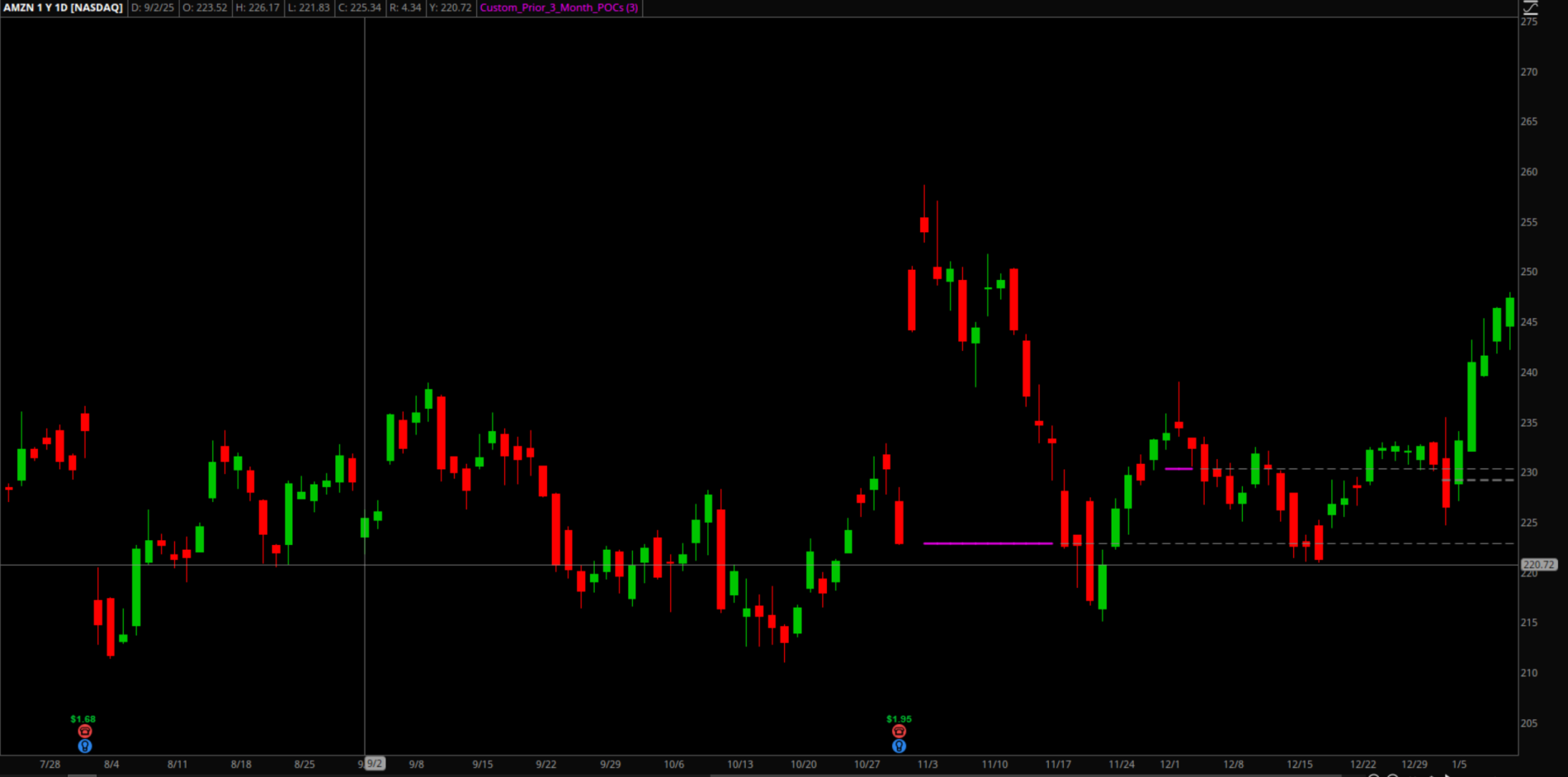The image size is (1568, 777).
Task: Click the Open price field in header
Action: pyautogui.click(x=205, y=7)
